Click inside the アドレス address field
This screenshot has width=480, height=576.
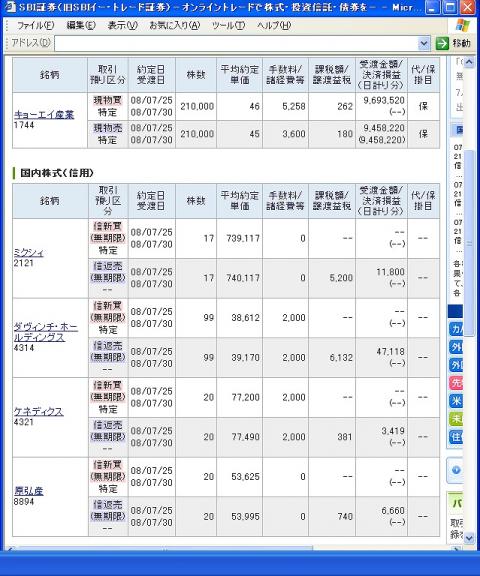236,44
